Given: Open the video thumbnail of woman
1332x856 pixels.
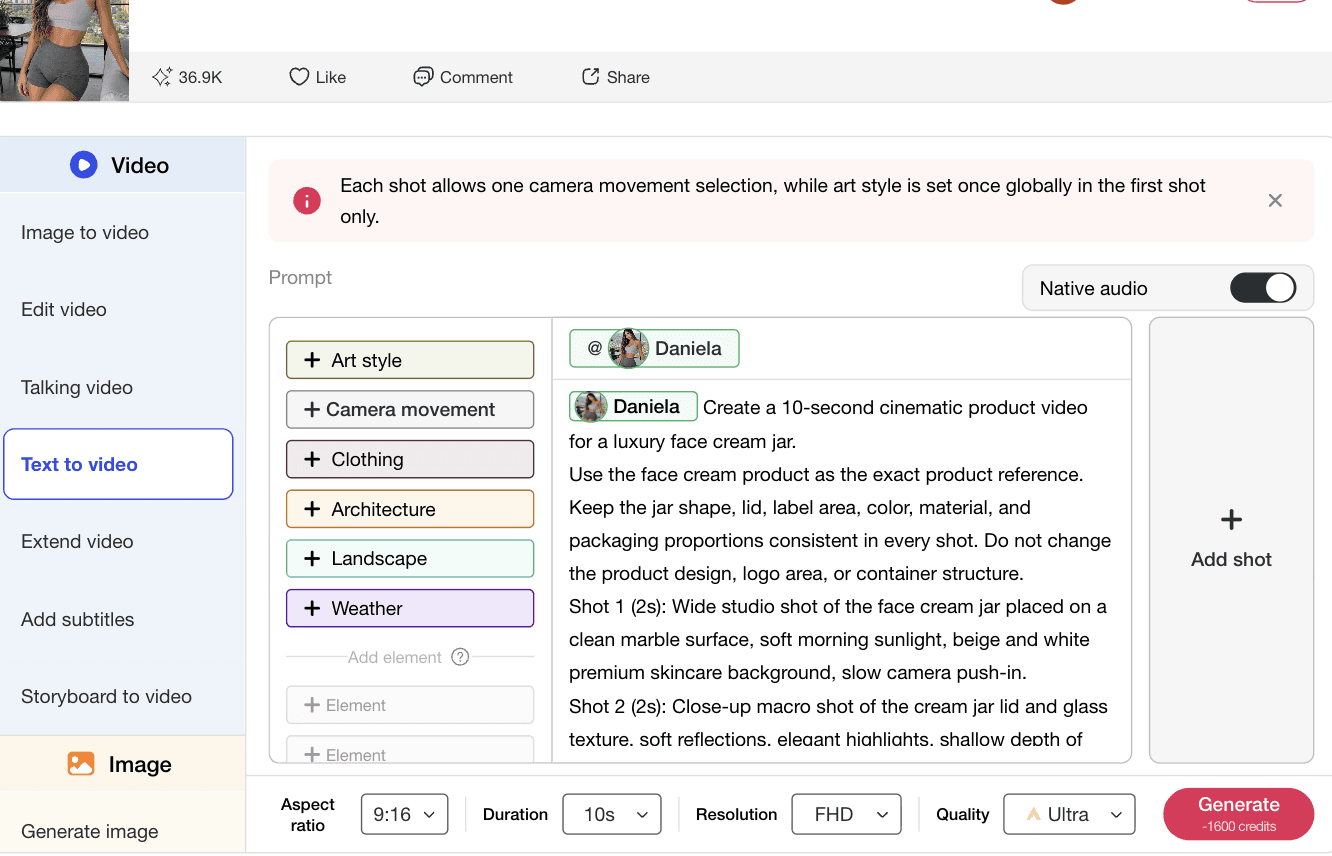Looking at the screenshot, I should [64, 50].
